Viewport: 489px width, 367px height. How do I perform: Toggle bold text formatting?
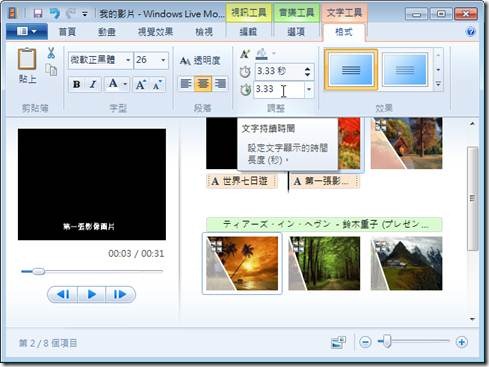click(76, 84)
